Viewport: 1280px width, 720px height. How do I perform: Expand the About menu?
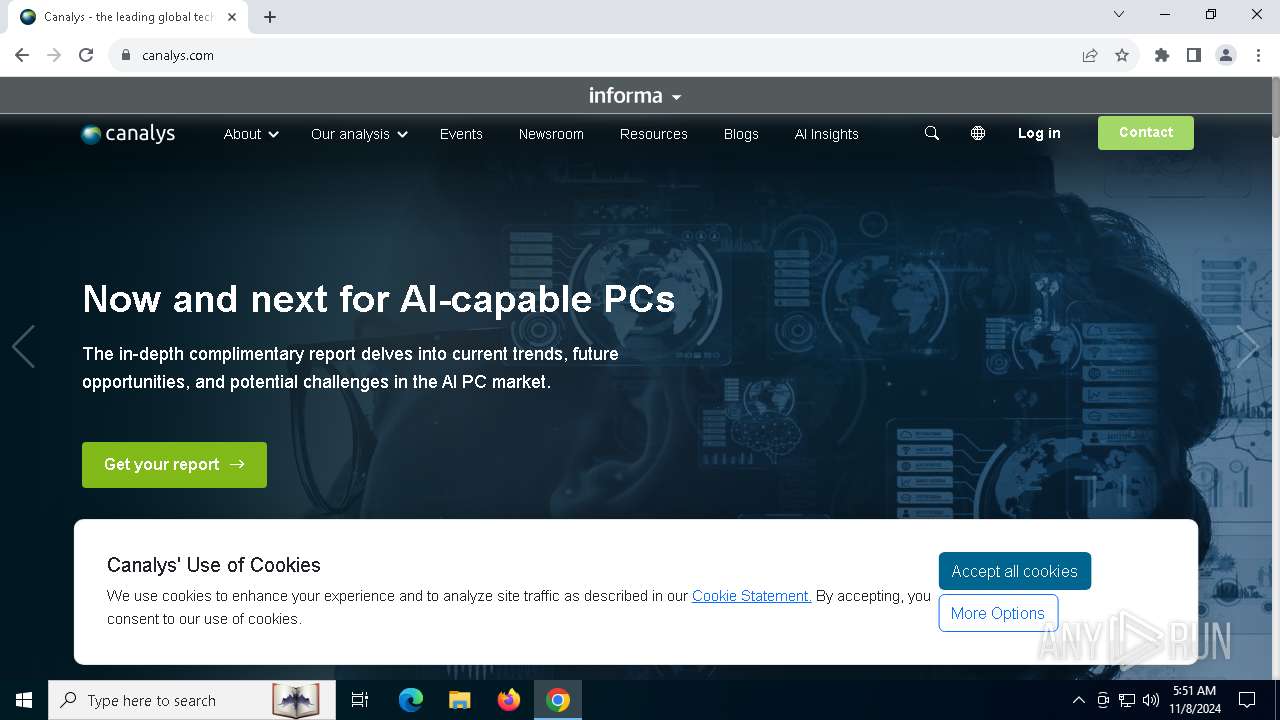click(251, 134)
